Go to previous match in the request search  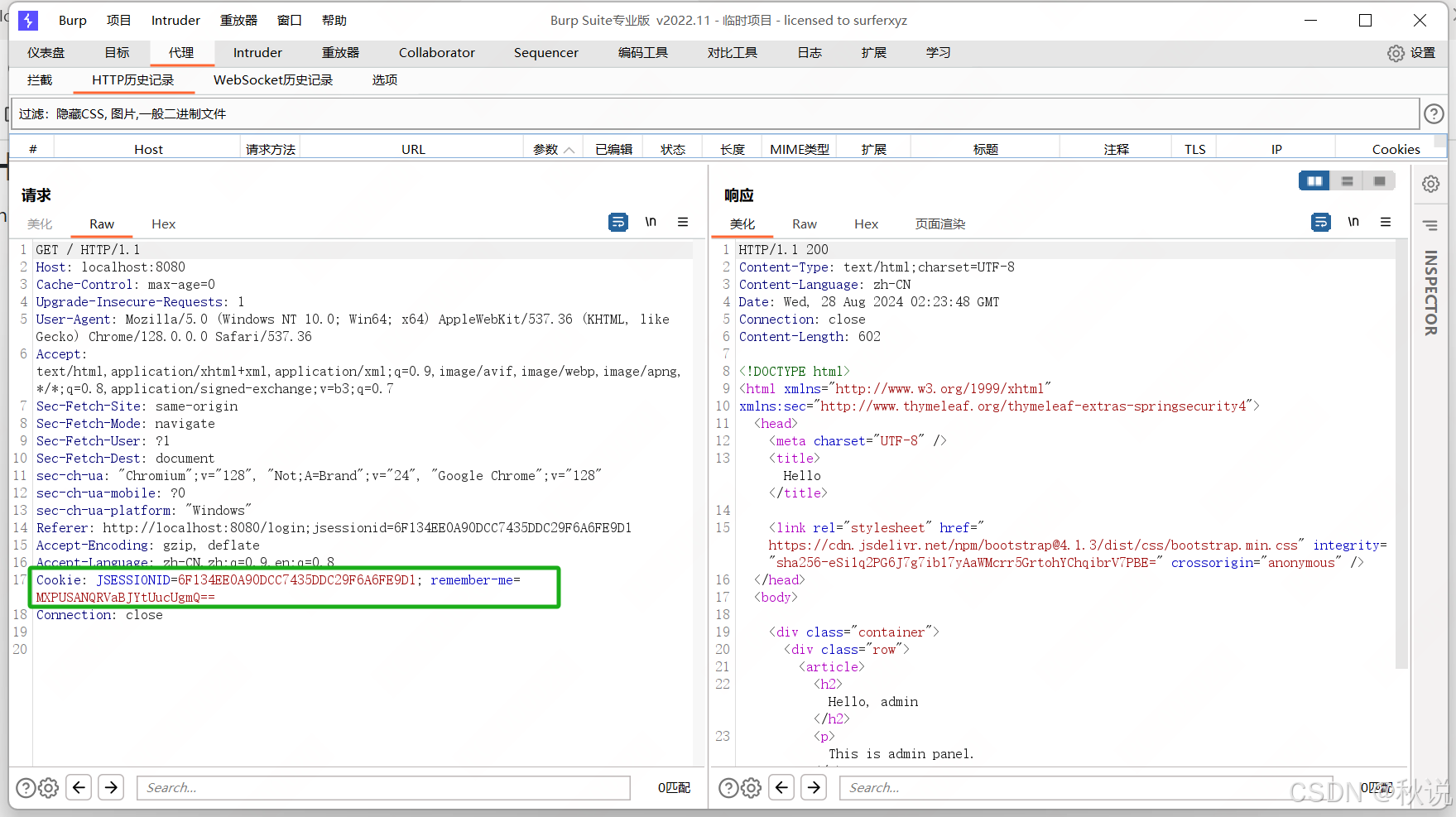[x=79, y=786]
